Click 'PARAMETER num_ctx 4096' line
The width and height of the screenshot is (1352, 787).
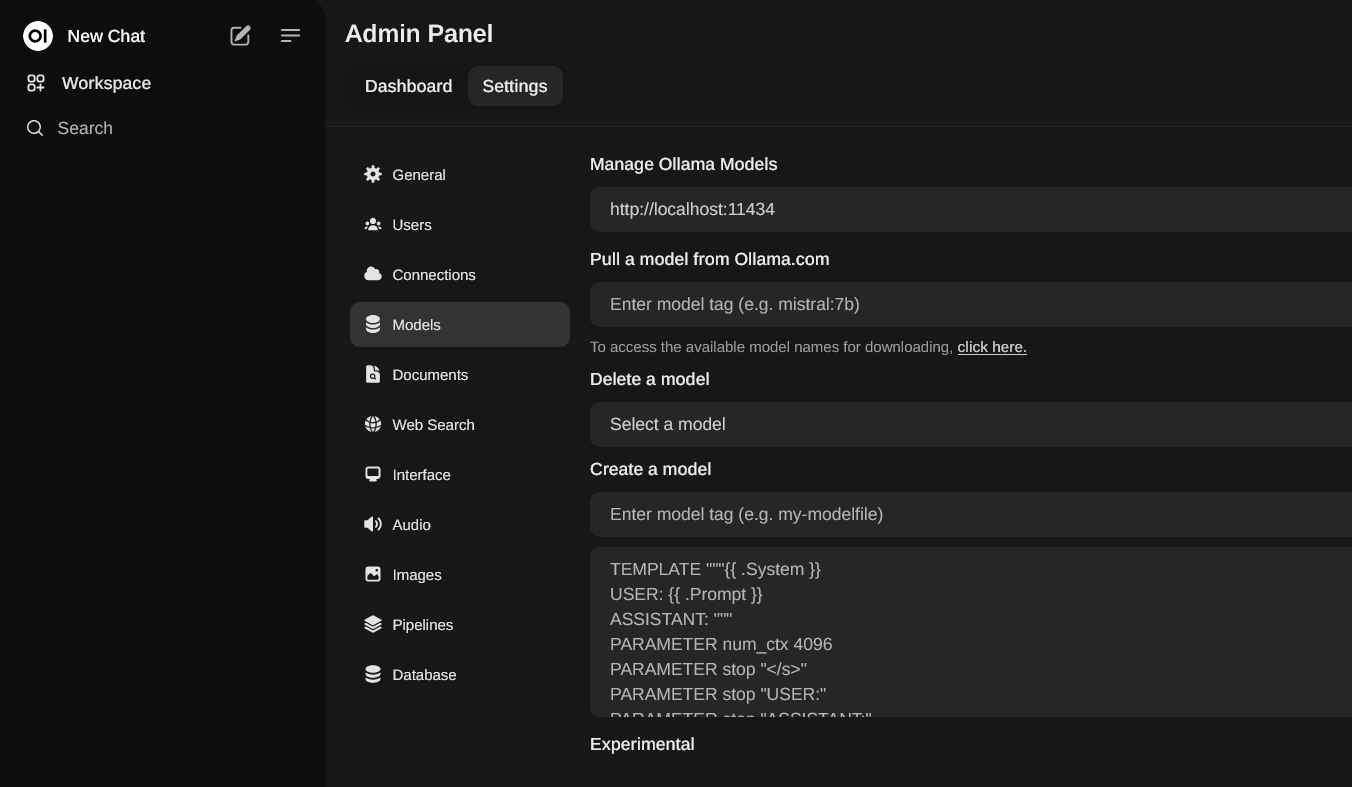(x=721, y=644)
